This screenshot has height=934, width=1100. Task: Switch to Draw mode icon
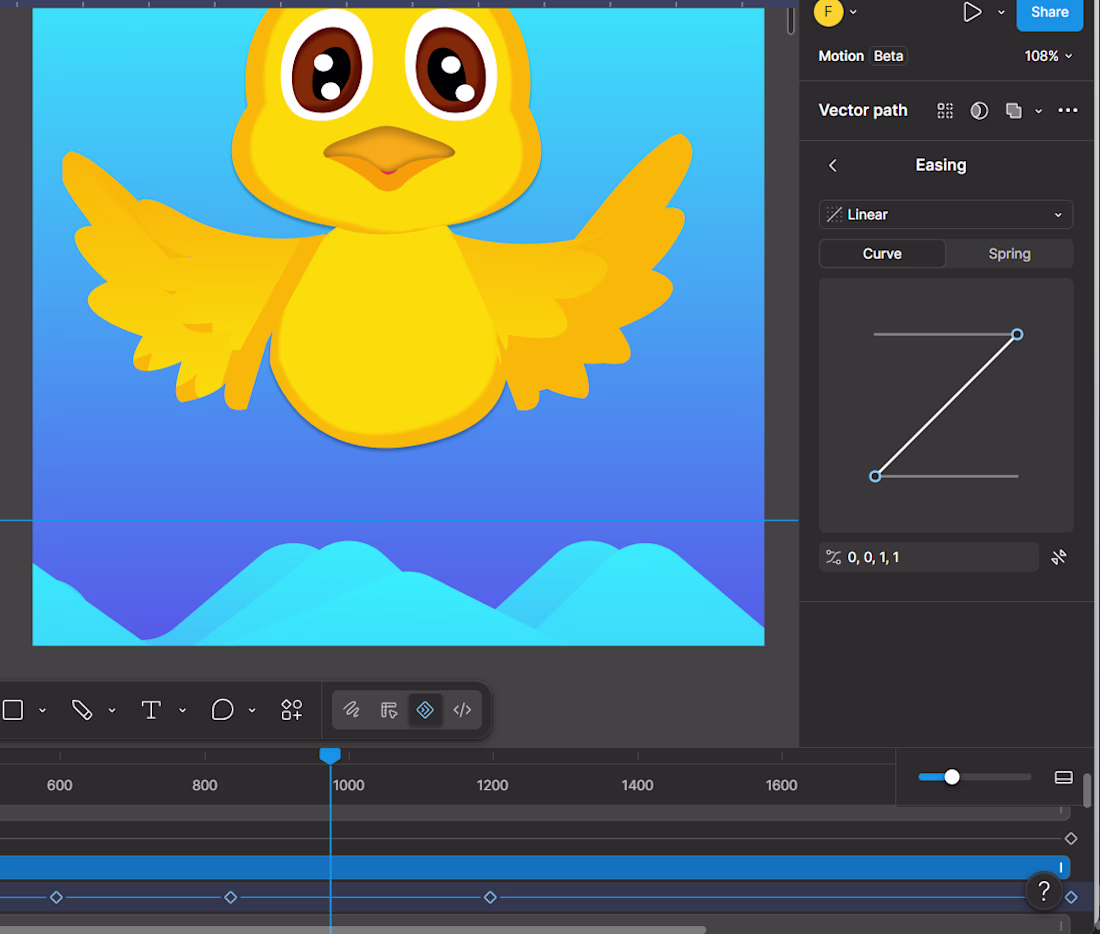pos(351,710)
